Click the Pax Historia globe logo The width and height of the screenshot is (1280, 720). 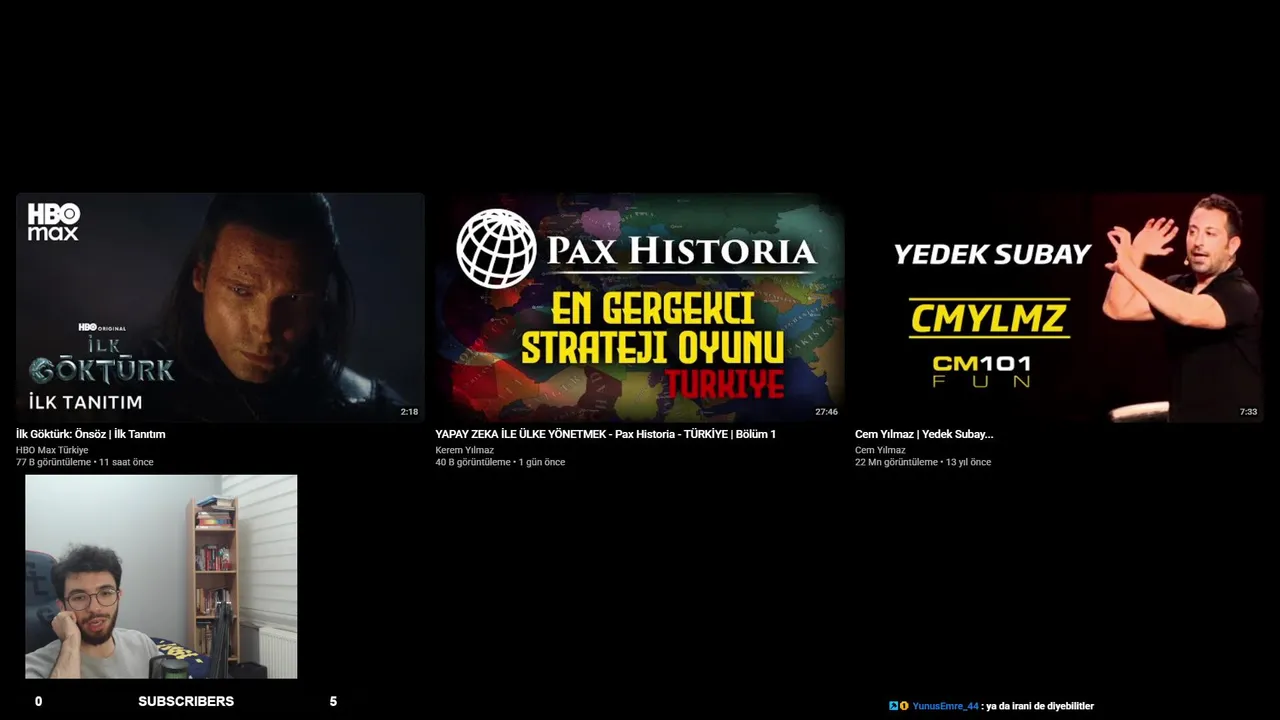pos(497,248)
